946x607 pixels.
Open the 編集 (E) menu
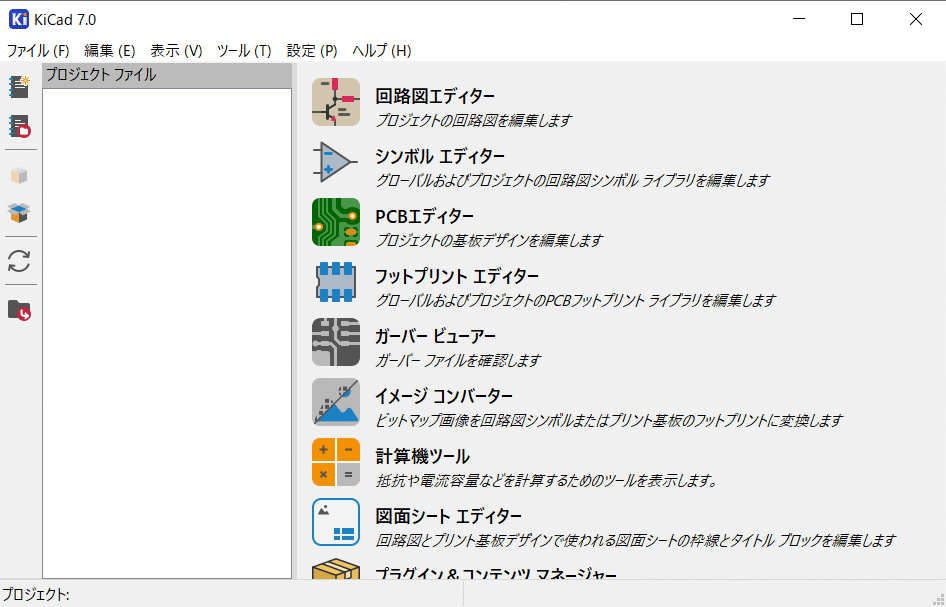(110, 51)
